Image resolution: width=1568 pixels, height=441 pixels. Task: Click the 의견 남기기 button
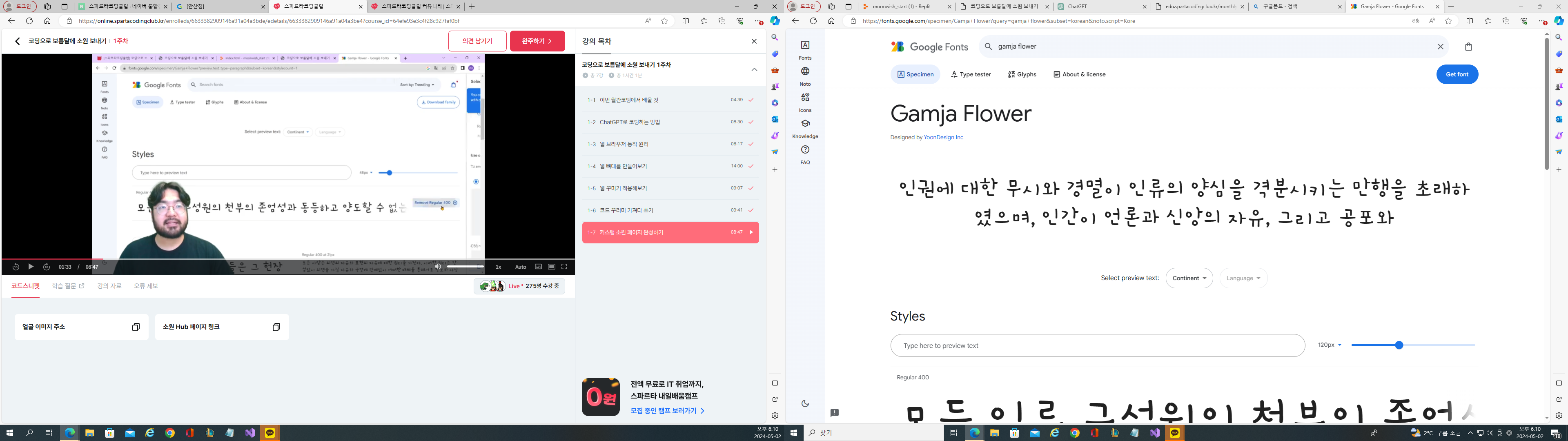coord(477,41)
